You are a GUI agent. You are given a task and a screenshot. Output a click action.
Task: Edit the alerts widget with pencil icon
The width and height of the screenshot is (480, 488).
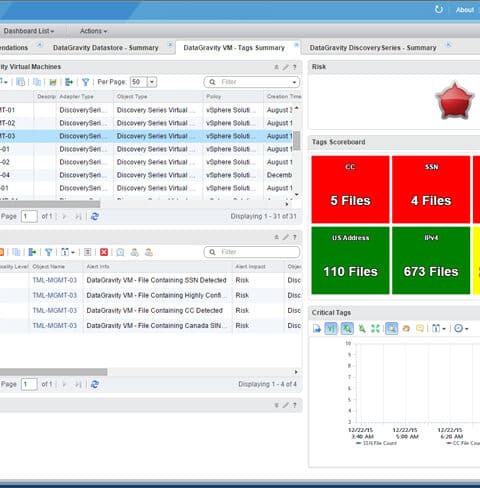point(286,237)
